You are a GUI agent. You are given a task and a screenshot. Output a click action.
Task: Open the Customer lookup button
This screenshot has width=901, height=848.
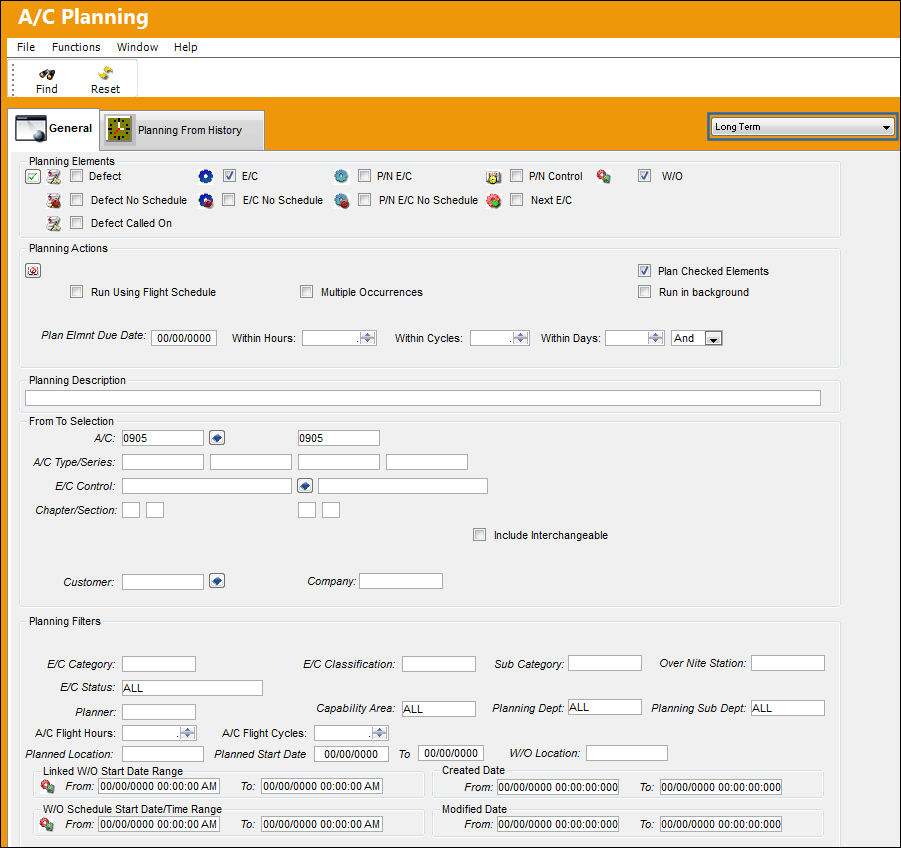point(217,581)
